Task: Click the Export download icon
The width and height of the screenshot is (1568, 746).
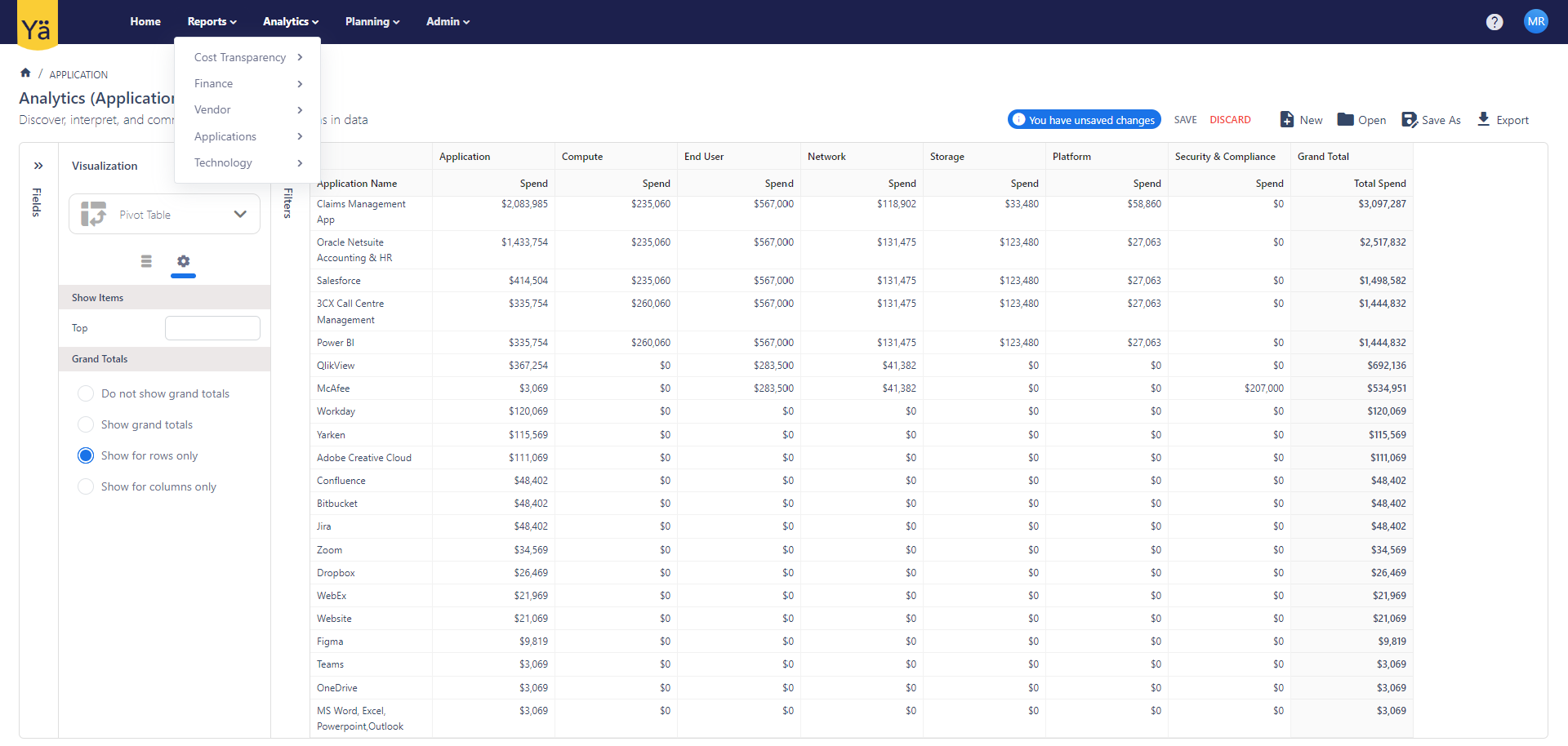Action: pyautogui.click(x=1483, y=120)
